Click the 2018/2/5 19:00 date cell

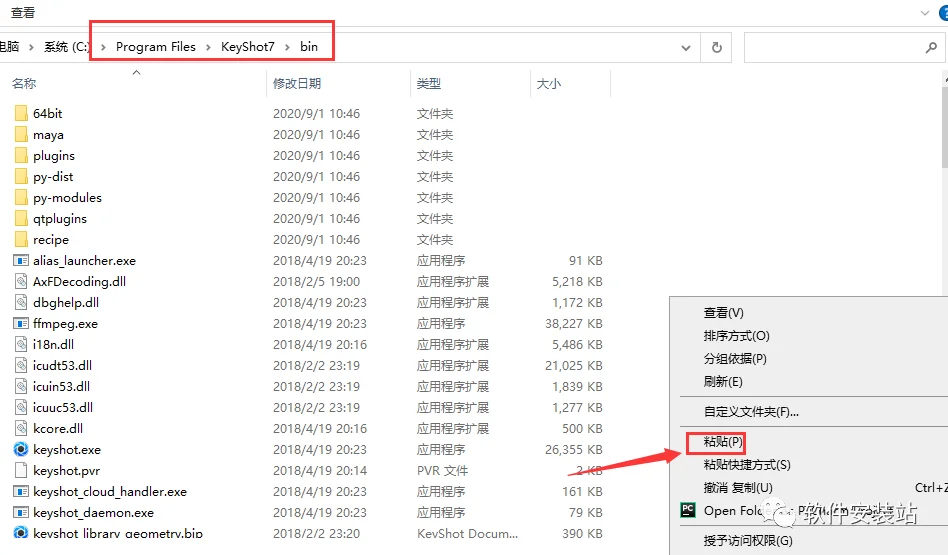pos(316,281)
